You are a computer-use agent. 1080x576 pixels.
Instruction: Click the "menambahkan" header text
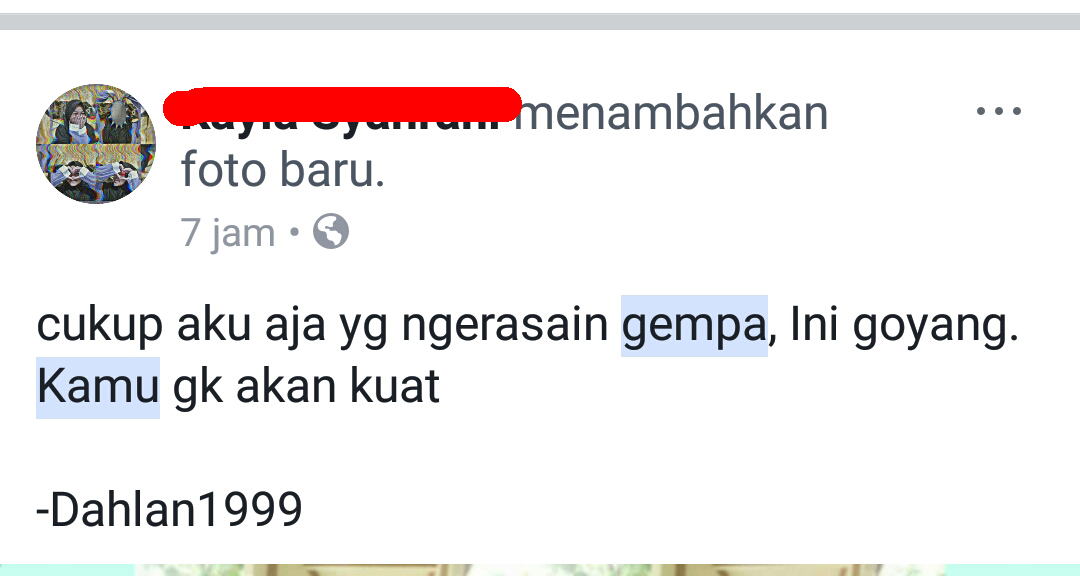coord(672,114)
